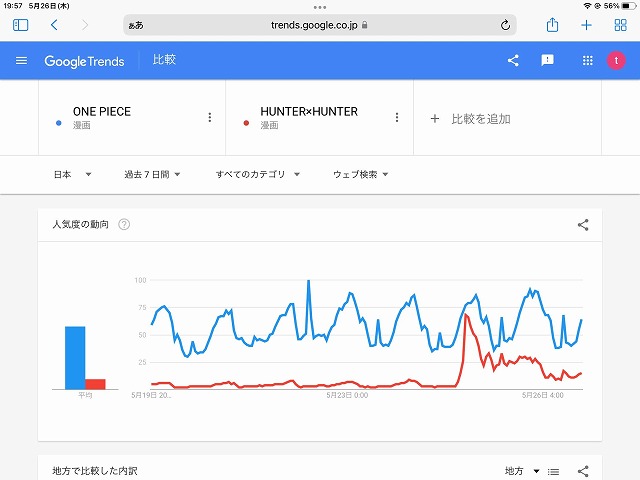Image resolution: width=640 pixels, height=480 pixels.
Task: Add comparison term with 比較を追加
Action: click(x=470, y=119)
